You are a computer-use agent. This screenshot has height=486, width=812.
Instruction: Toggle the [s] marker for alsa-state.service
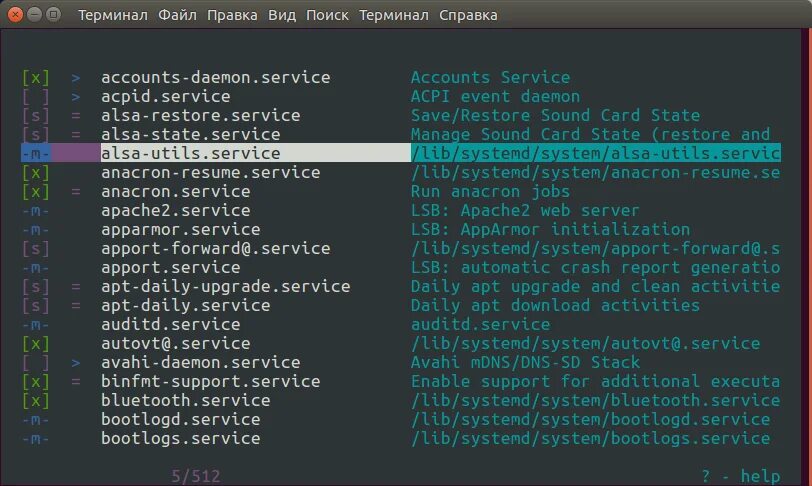[x=36, y=135]
